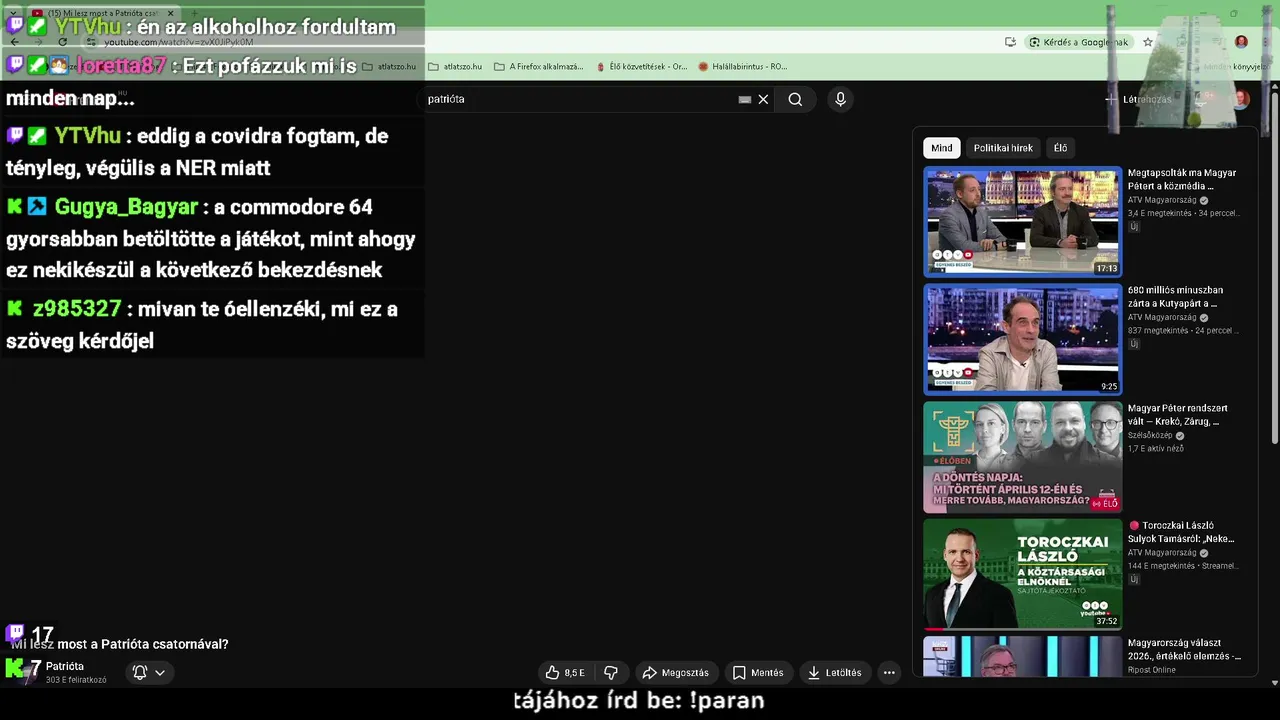Open the Halállabirintus bookmark
The image size is (1280, 720).
(742, 67)
